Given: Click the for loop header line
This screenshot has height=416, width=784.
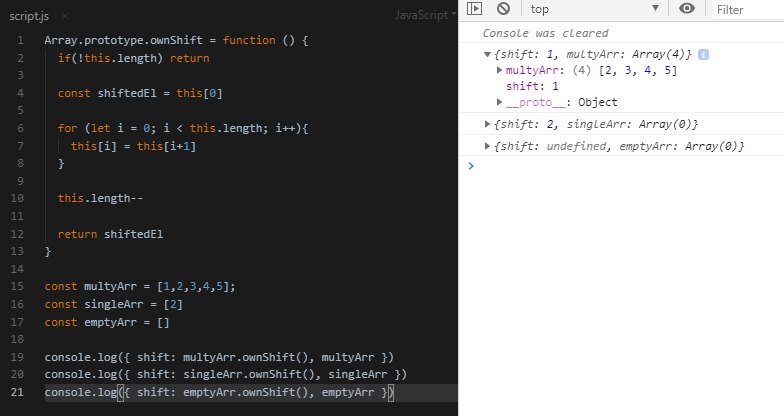Looking at the screenshot, I should coord(182,128).
